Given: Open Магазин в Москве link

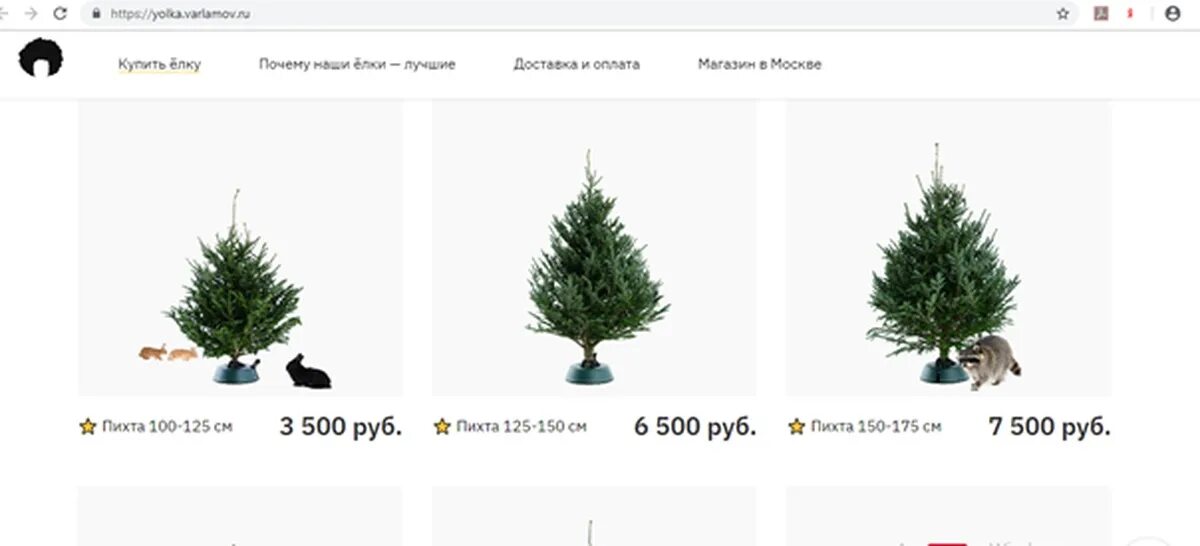Looking at the screenshot, I should point(760,64).
